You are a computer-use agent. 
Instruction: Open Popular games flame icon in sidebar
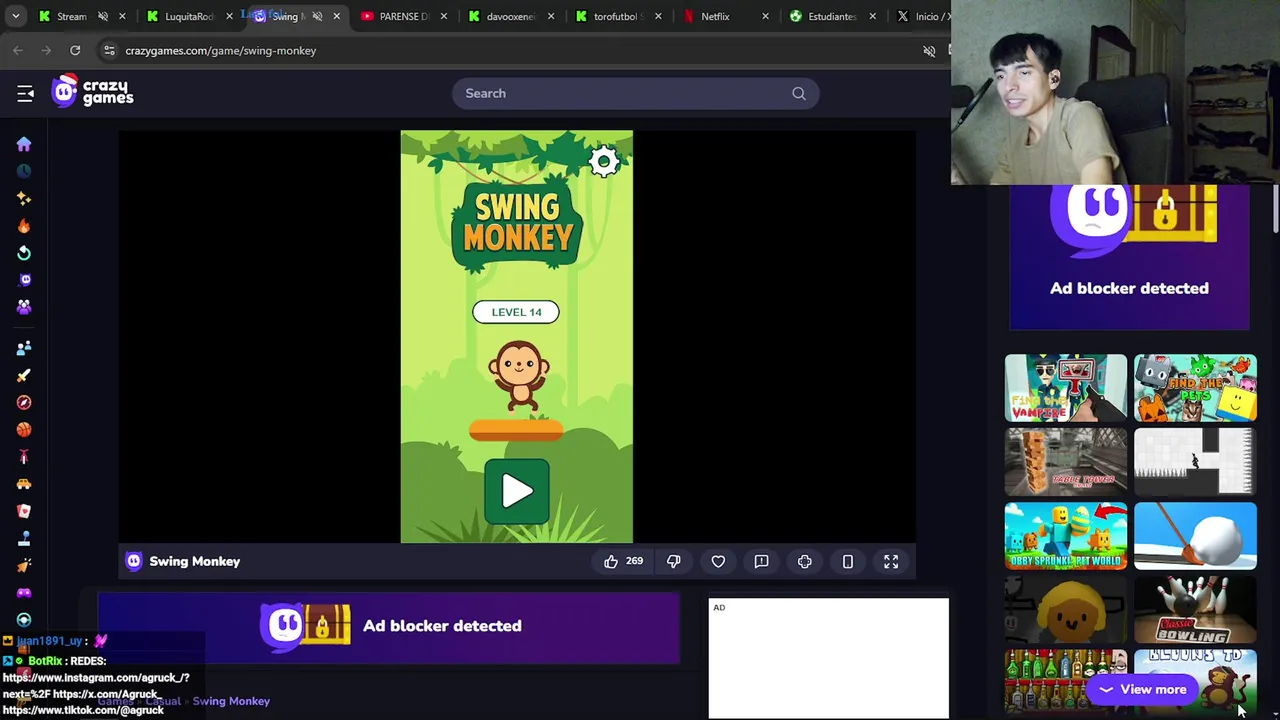click(24, 226)
